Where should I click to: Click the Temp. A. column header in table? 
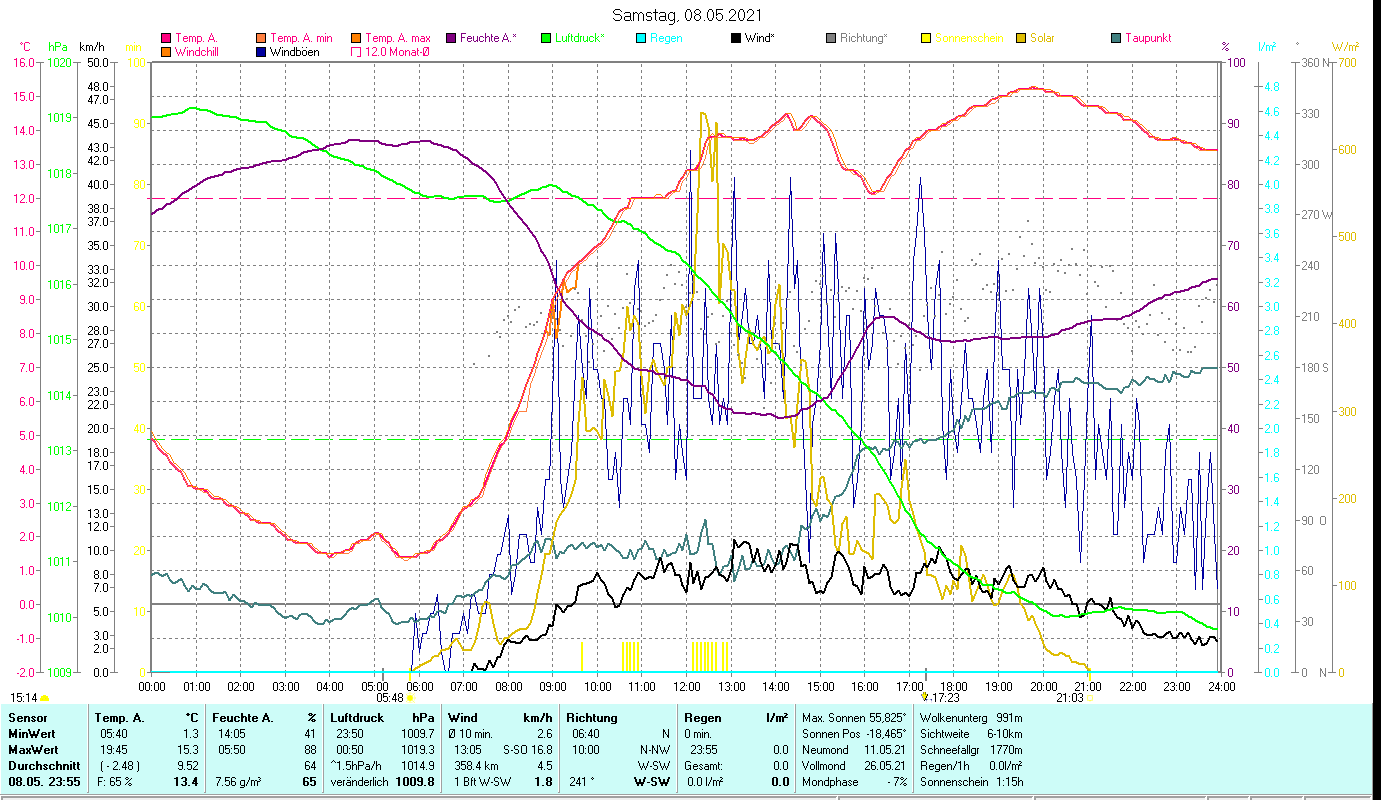[x=119, y=718]
